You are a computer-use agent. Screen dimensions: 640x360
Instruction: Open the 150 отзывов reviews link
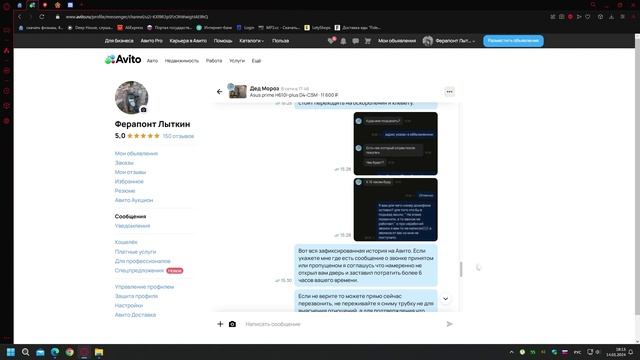tap(178, 136)
